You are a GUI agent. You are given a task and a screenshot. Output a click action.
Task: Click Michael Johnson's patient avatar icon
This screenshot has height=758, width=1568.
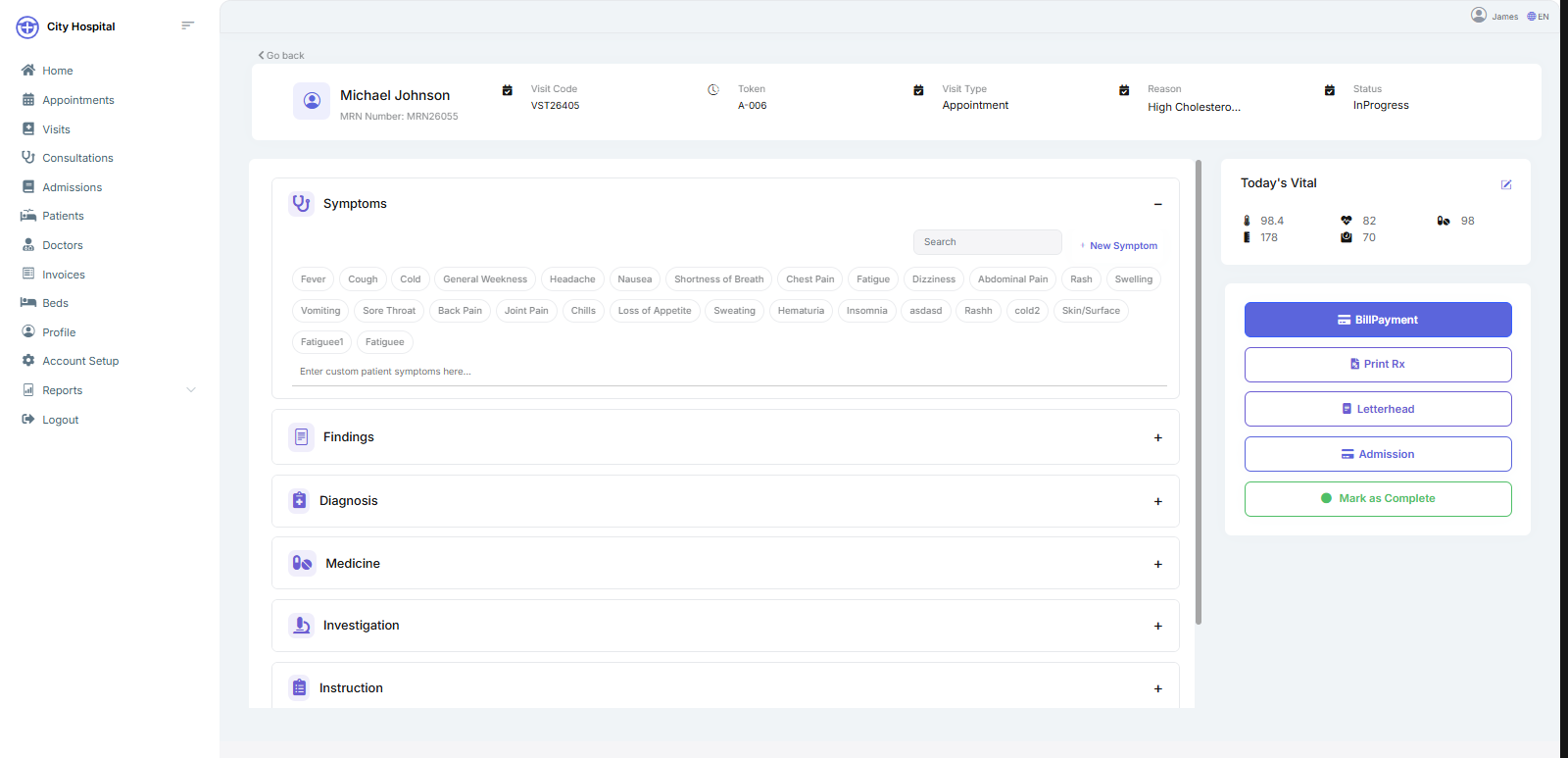312,101
